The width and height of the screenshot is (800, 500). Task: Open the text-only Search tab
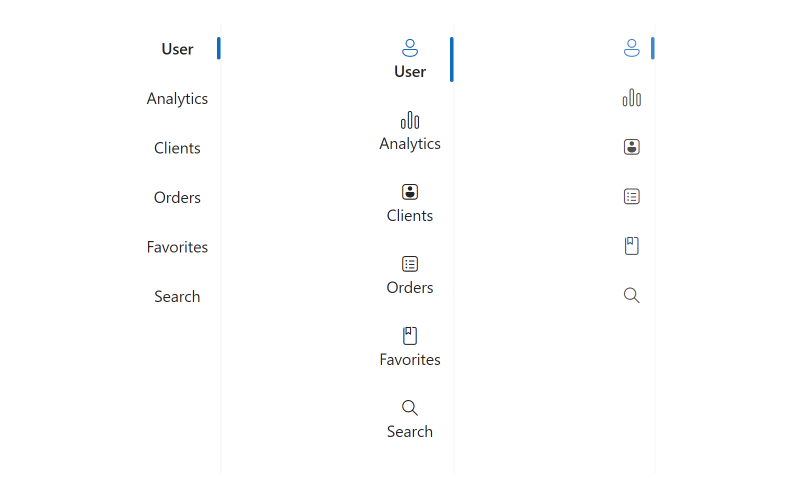[177, 296]
